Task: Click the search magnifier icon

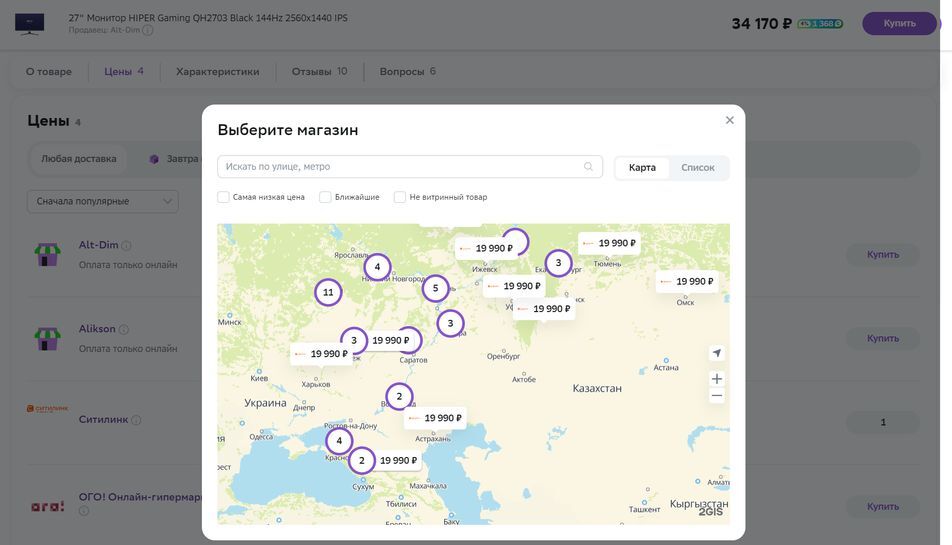Action: tap(589, 167)
